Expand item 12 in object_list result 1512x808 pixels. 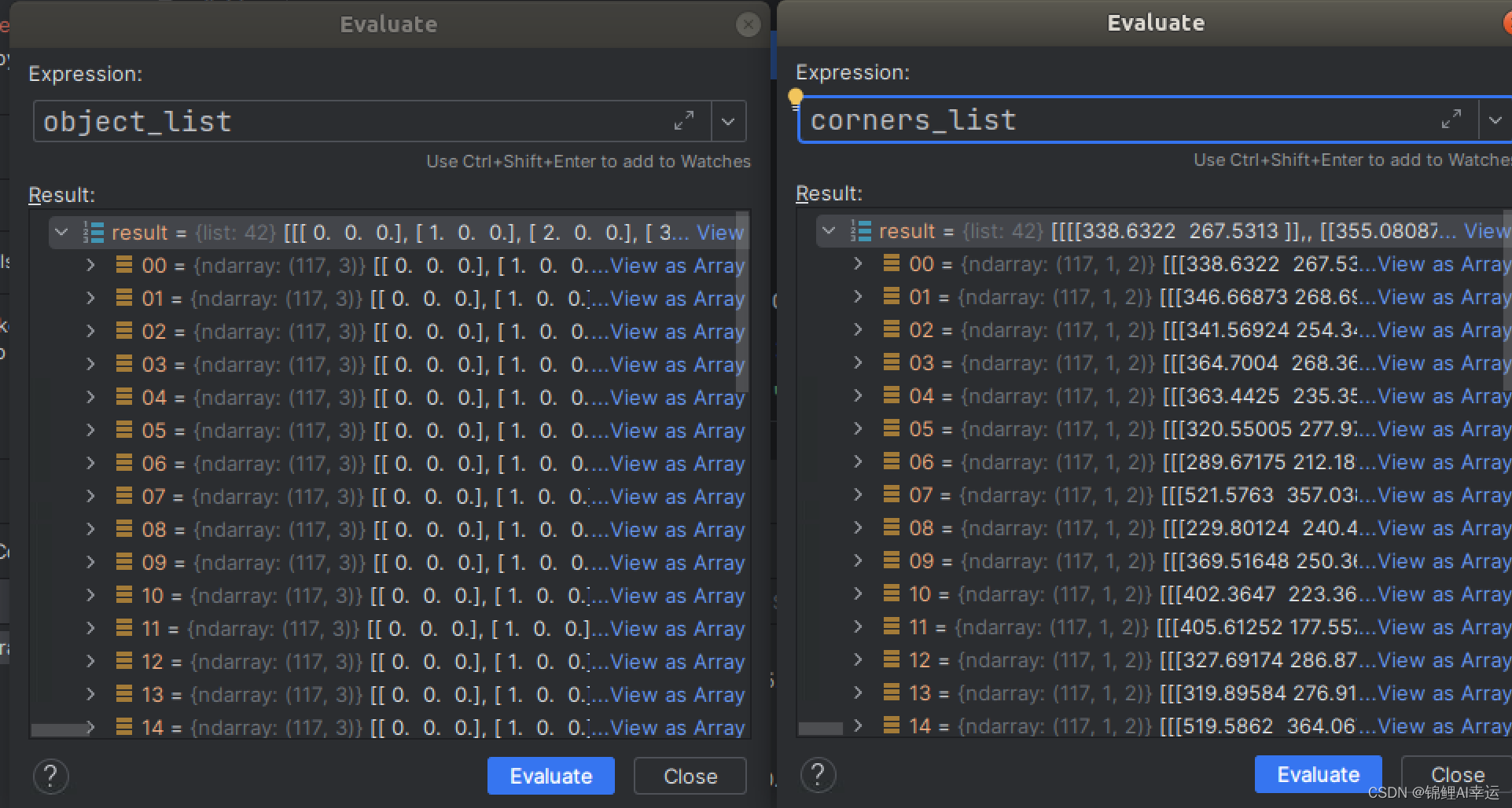click(x=90, y=662)
